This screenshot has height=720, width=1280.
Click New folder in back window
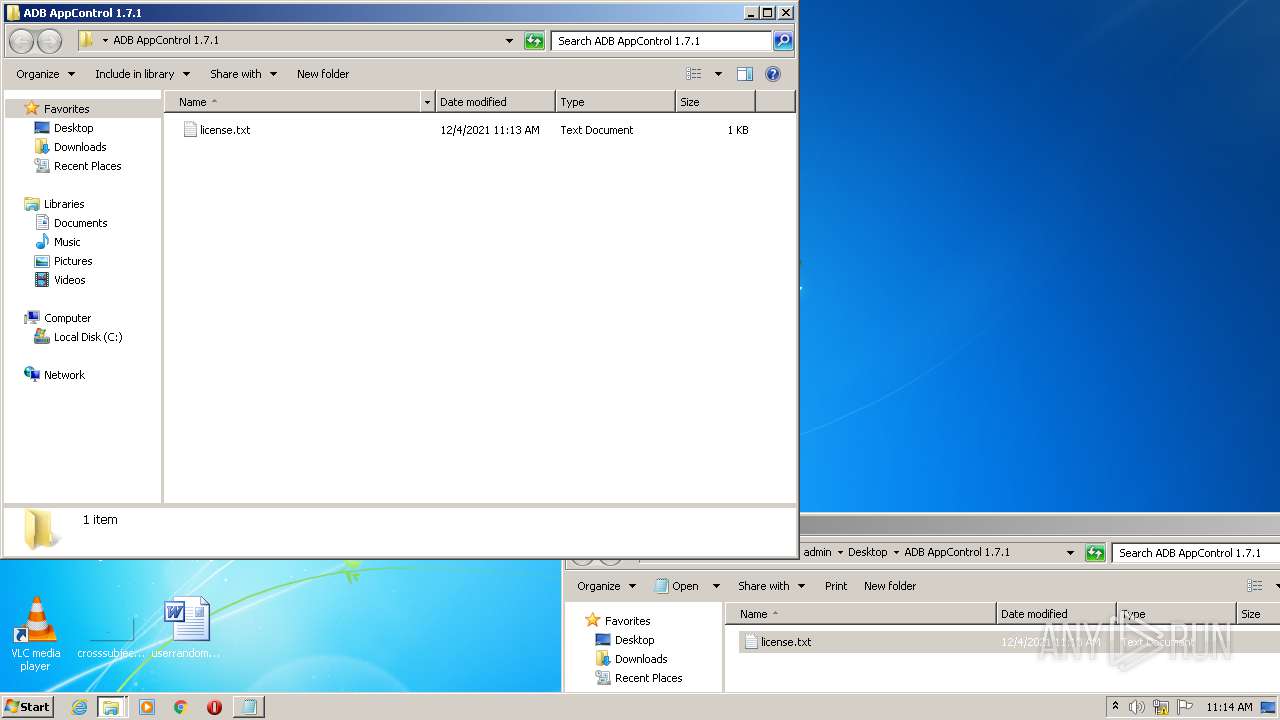pyautogui.click(x=890, y=586)
